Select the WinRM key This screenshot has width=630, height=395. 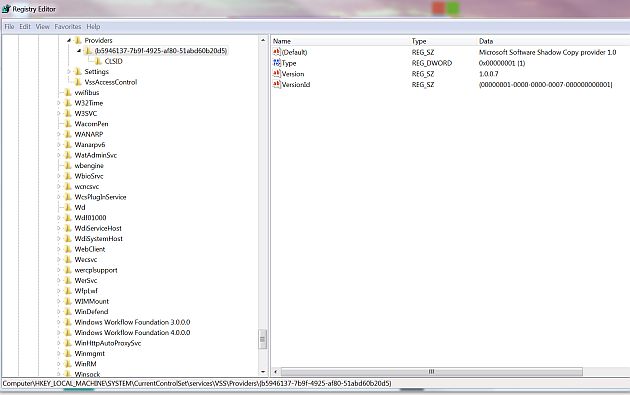86,364
